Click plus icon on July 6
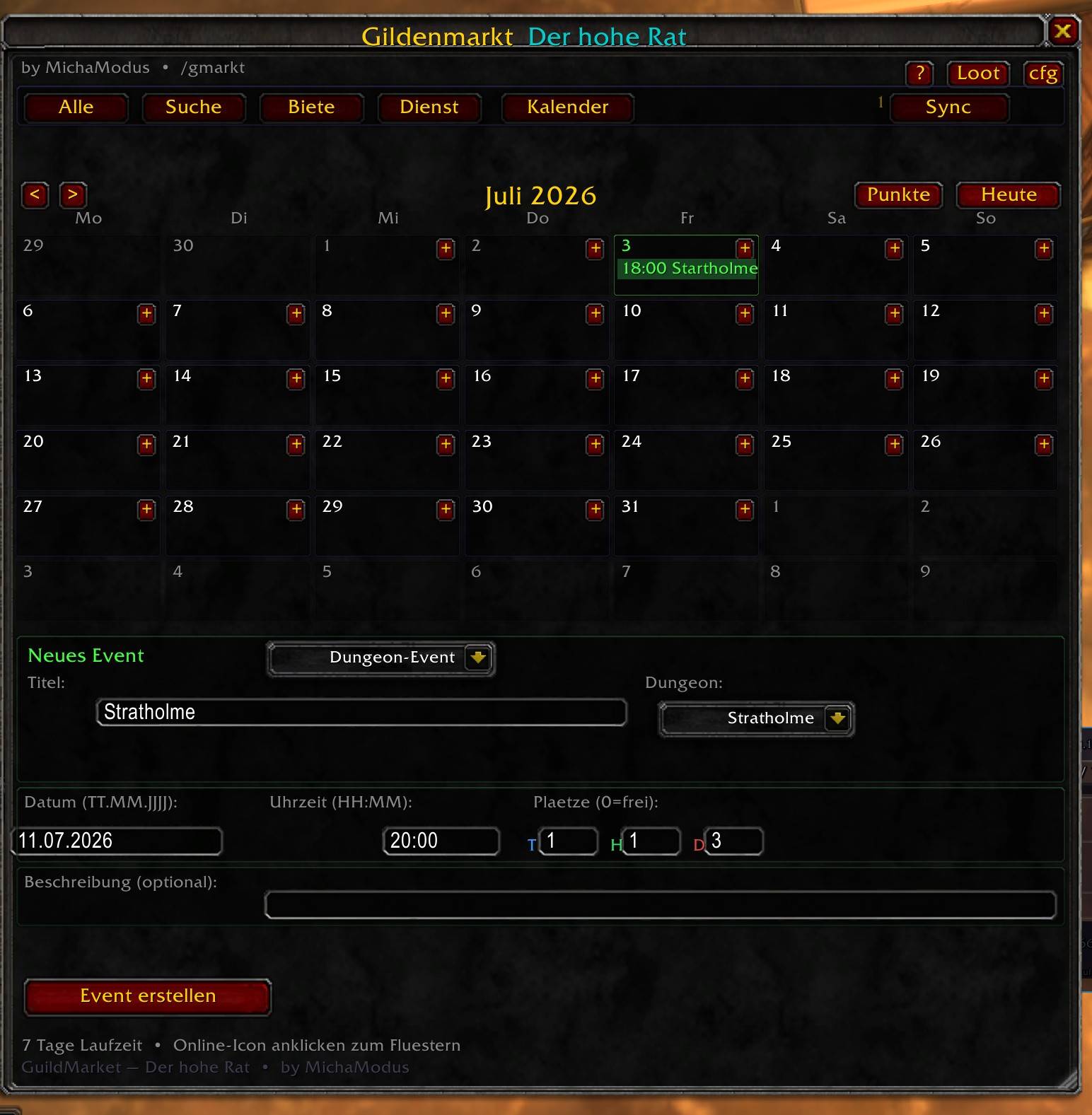Screen dimensions: 1092x1115 coord(146,314)
